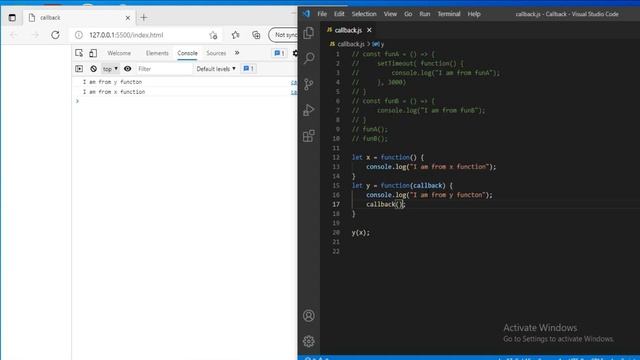
Task: Open the Manage gear in VS Code
Action: tap(309, 341)
